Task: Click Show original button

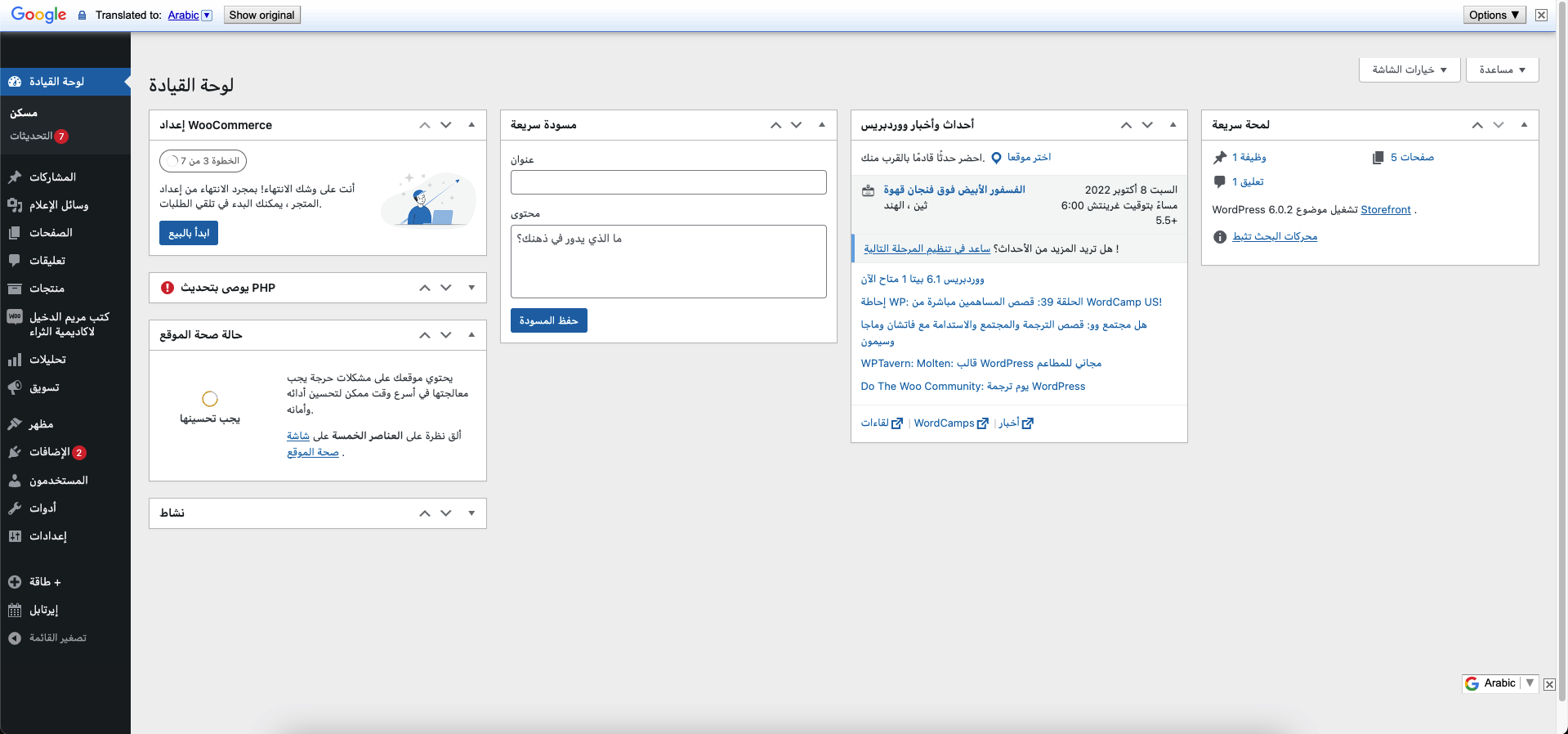Action: (261, 15)
